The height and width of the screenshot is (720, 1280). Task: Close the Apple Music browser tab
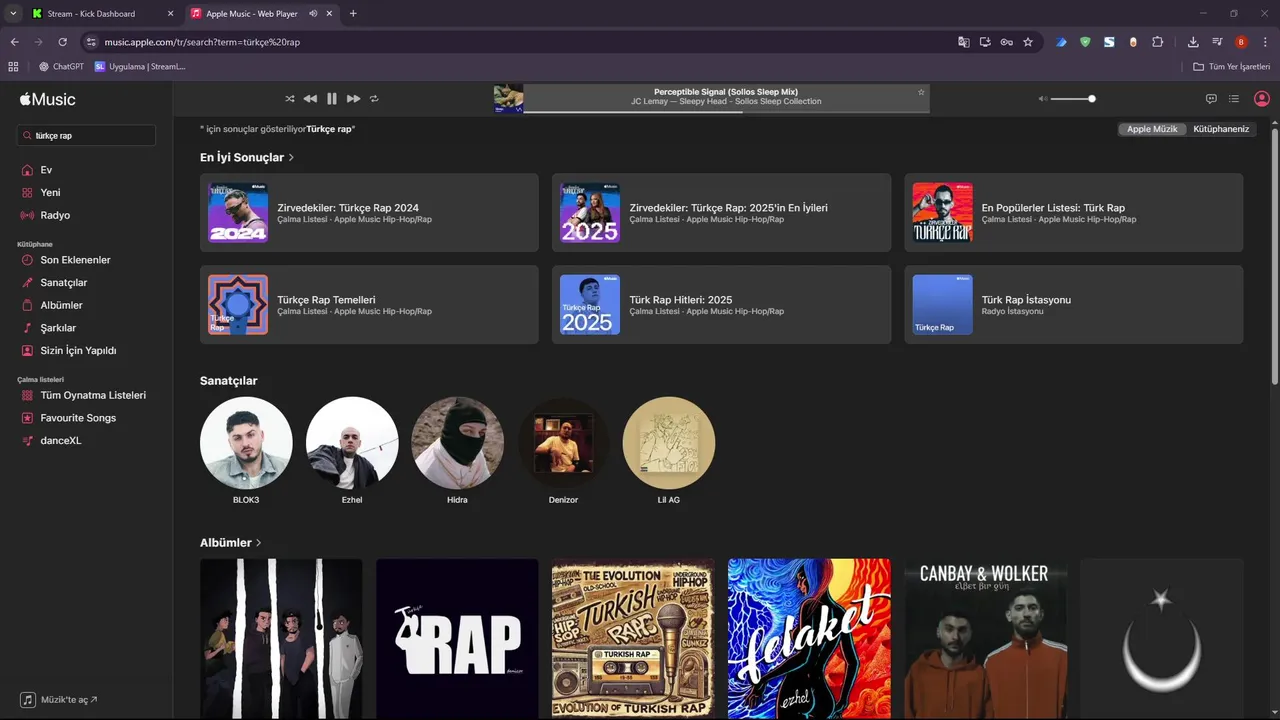pyautogui.click(x=329, y=13)
